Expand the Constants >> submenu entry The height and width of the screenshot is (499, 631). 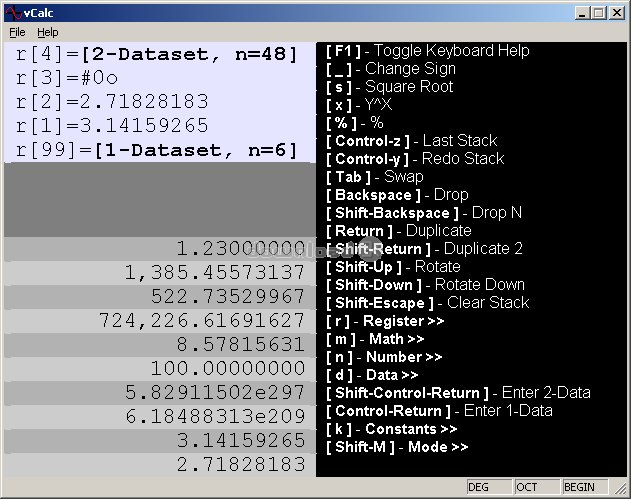click(x=391, y=429)
